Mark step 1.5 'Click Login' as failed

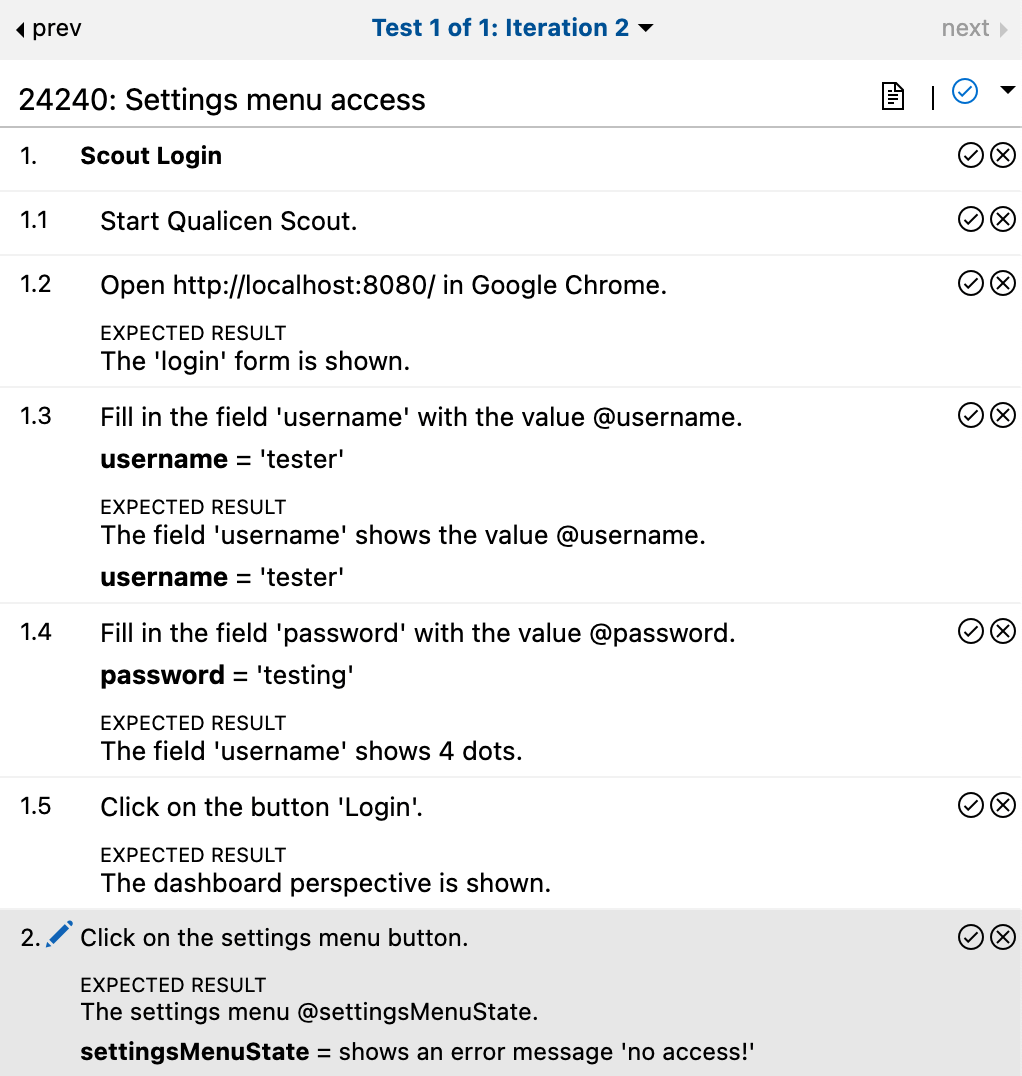(1003, 806)
